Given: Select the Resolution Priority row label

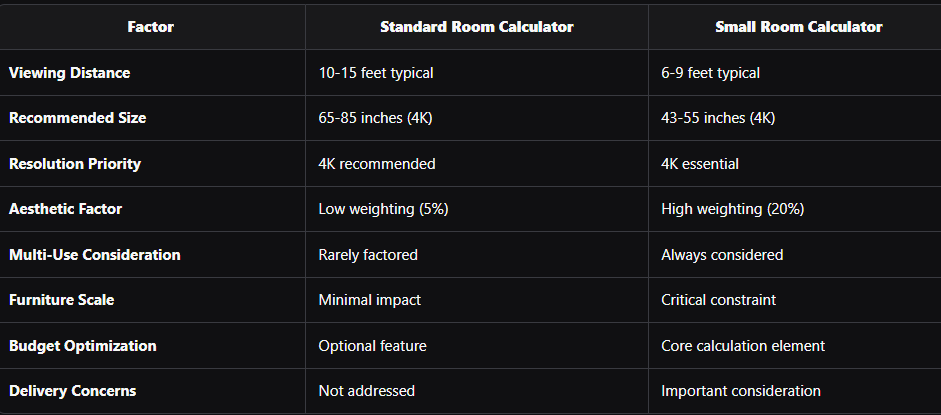Looking at the screenshot, I should (75, 163).
